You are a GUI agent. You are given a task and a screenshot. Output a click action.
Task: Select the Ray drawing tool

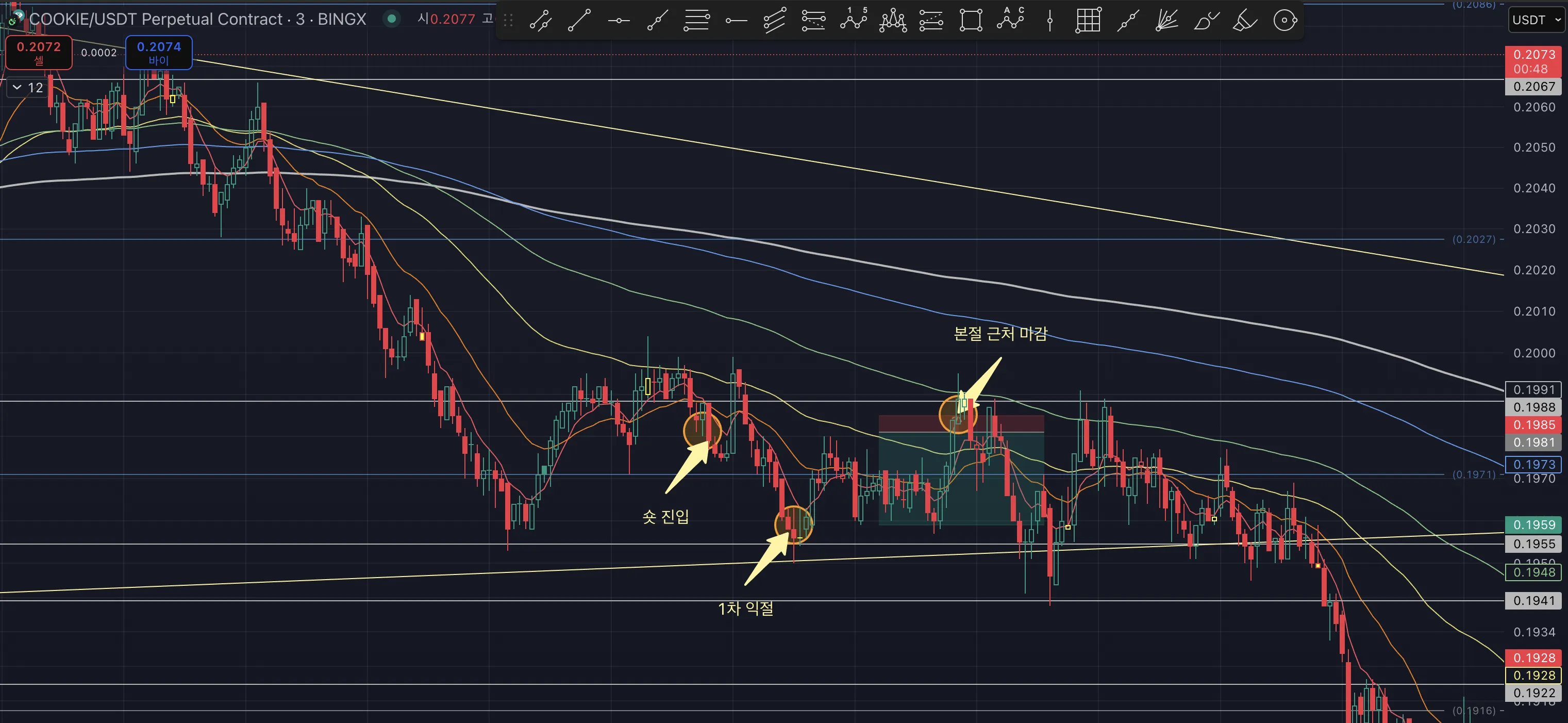657,21
